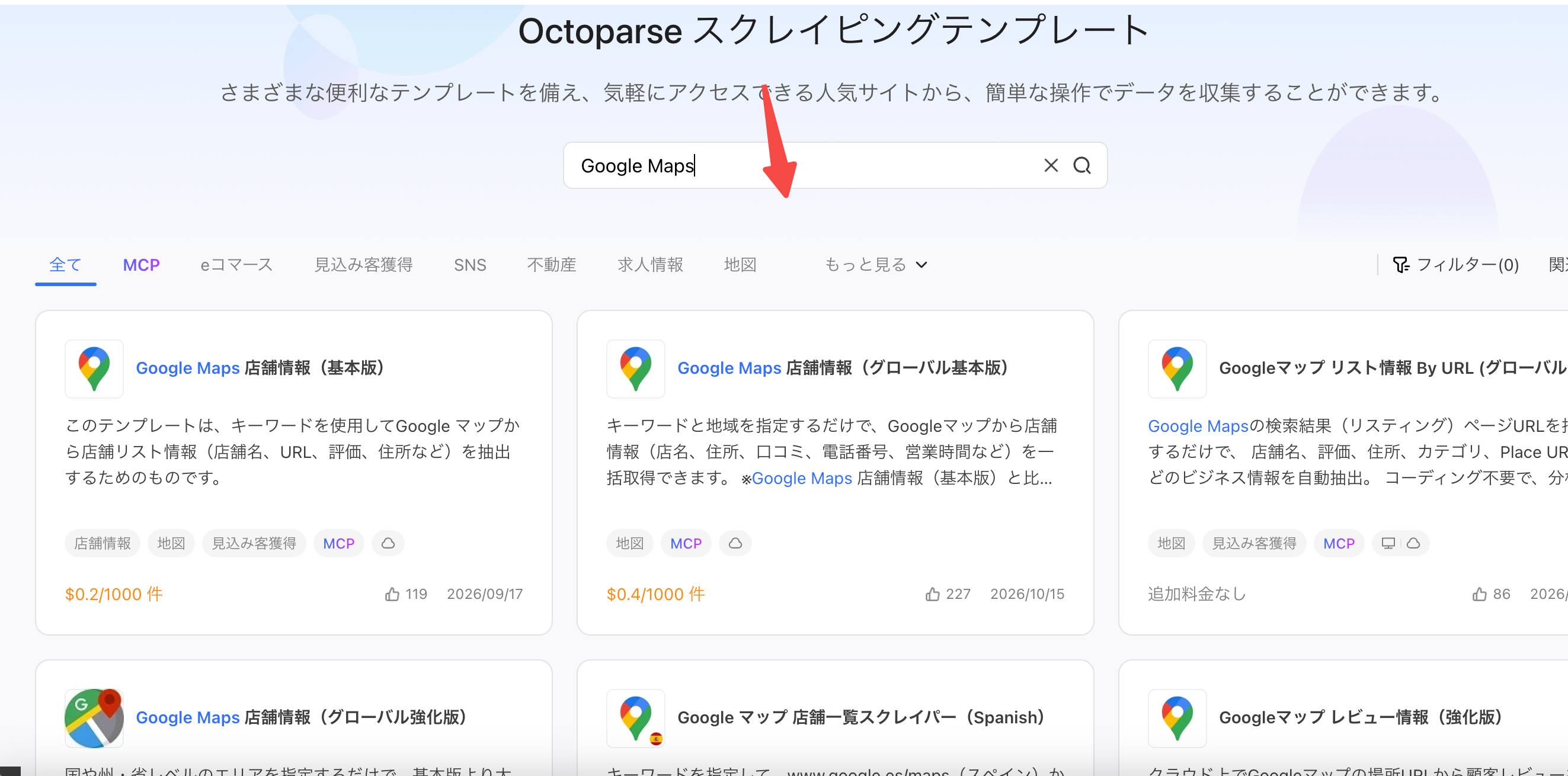The image size is (1568, 776).
Task: Click the MCP tag on グローバル基本版 card
Action: click(x=686, y=543)
